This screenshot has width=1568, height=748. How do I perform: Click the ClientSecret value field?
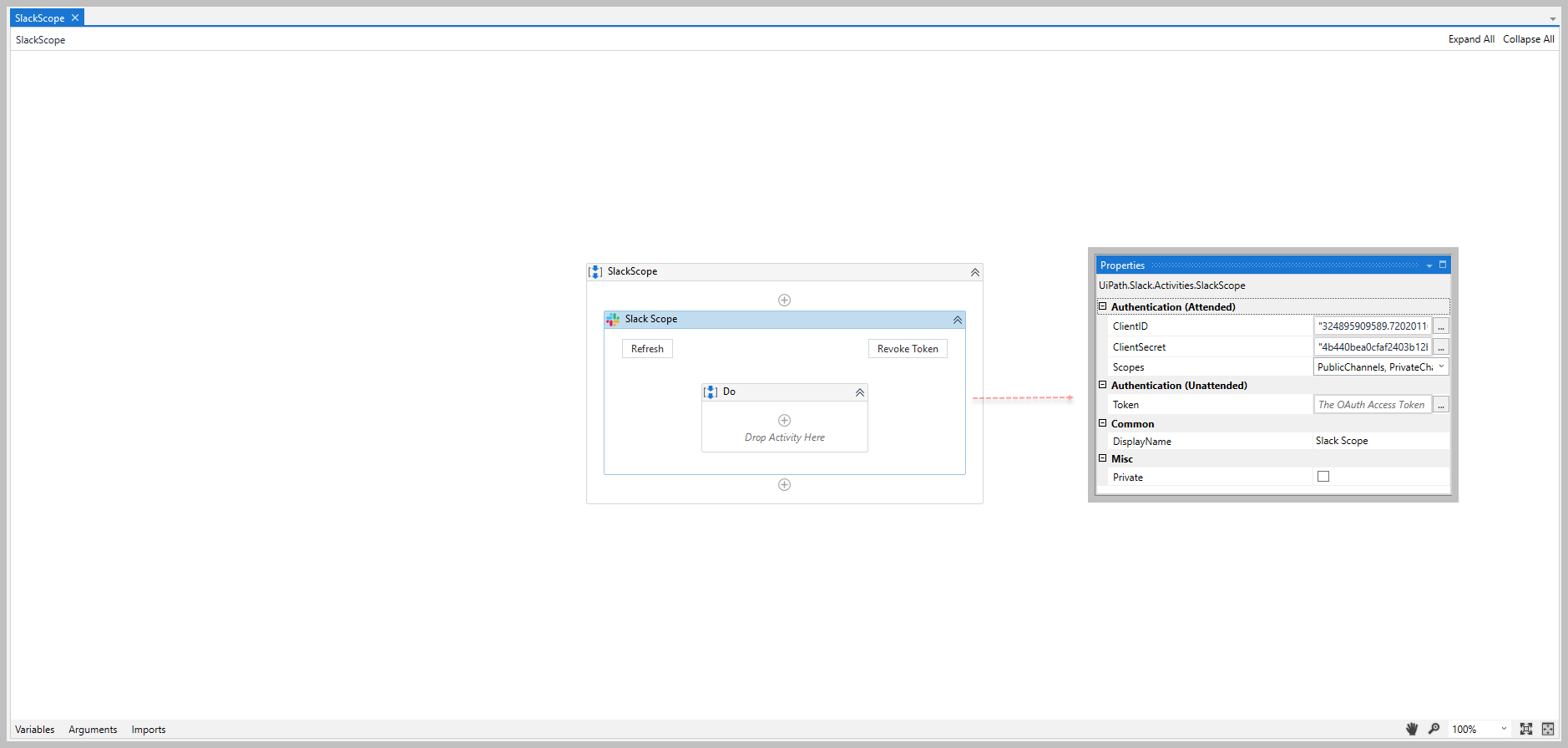click(x=1373, y=346)
